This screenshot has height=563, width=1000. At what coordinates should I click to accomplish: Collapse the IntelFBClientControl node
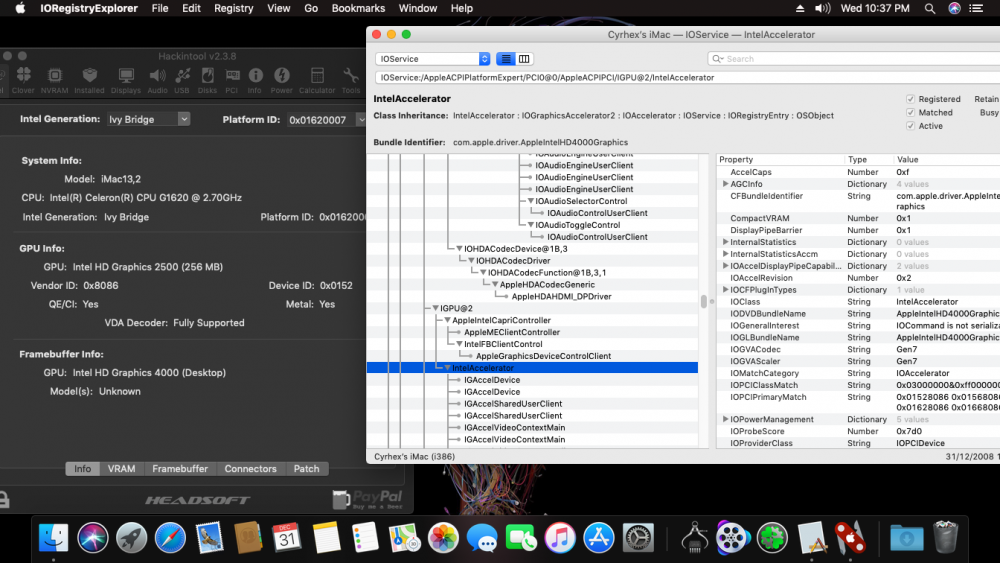pyautogui.click(x=459, y=344)
